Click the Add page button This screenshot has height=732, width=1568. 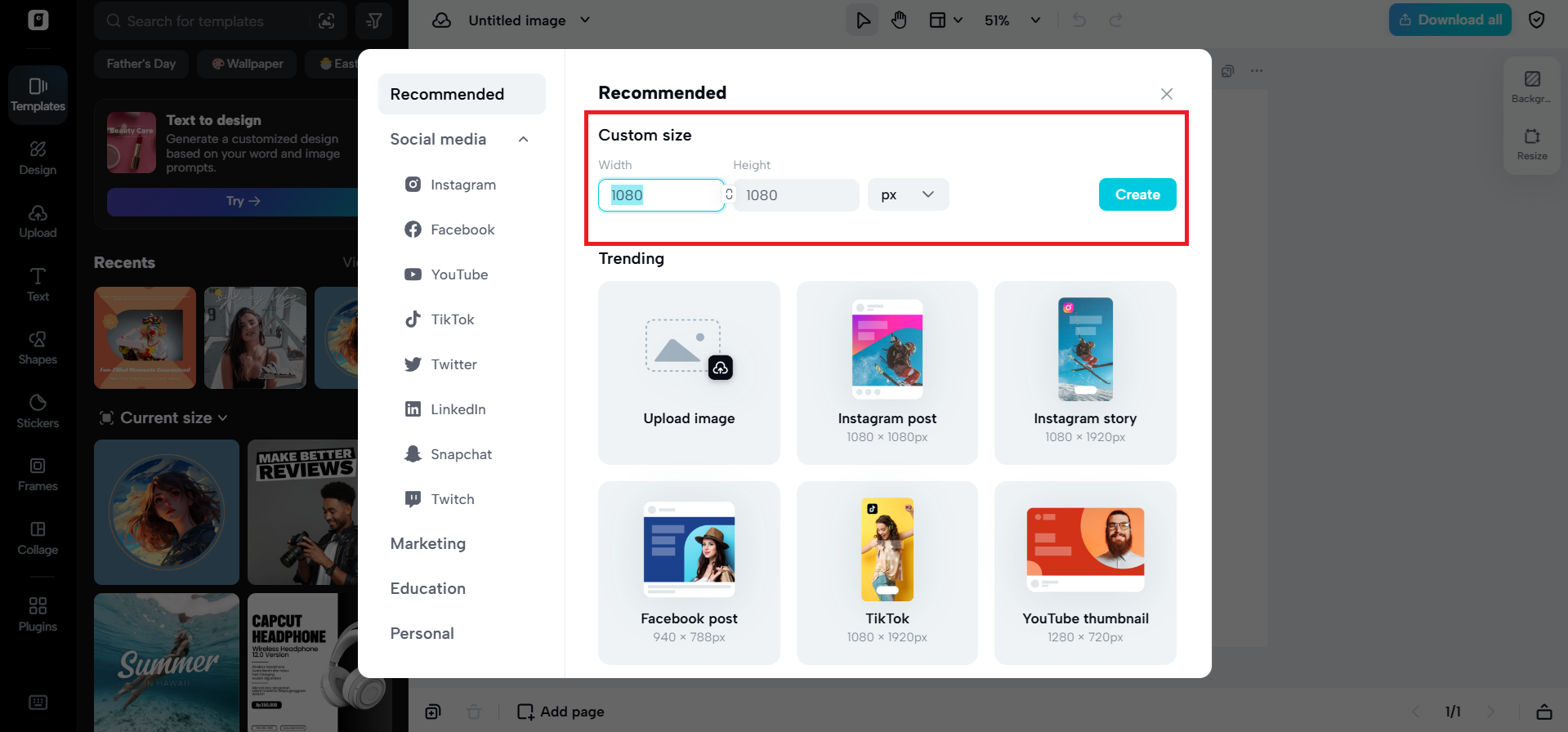561,712
